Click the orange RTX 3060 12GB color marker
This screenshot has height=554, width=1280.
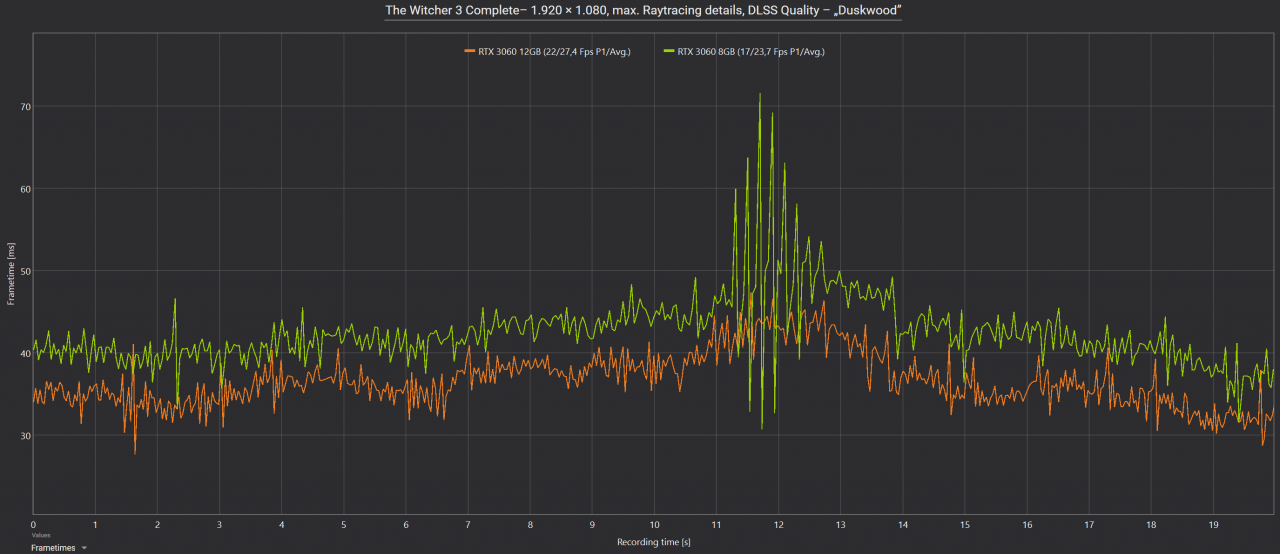point(470,51)
